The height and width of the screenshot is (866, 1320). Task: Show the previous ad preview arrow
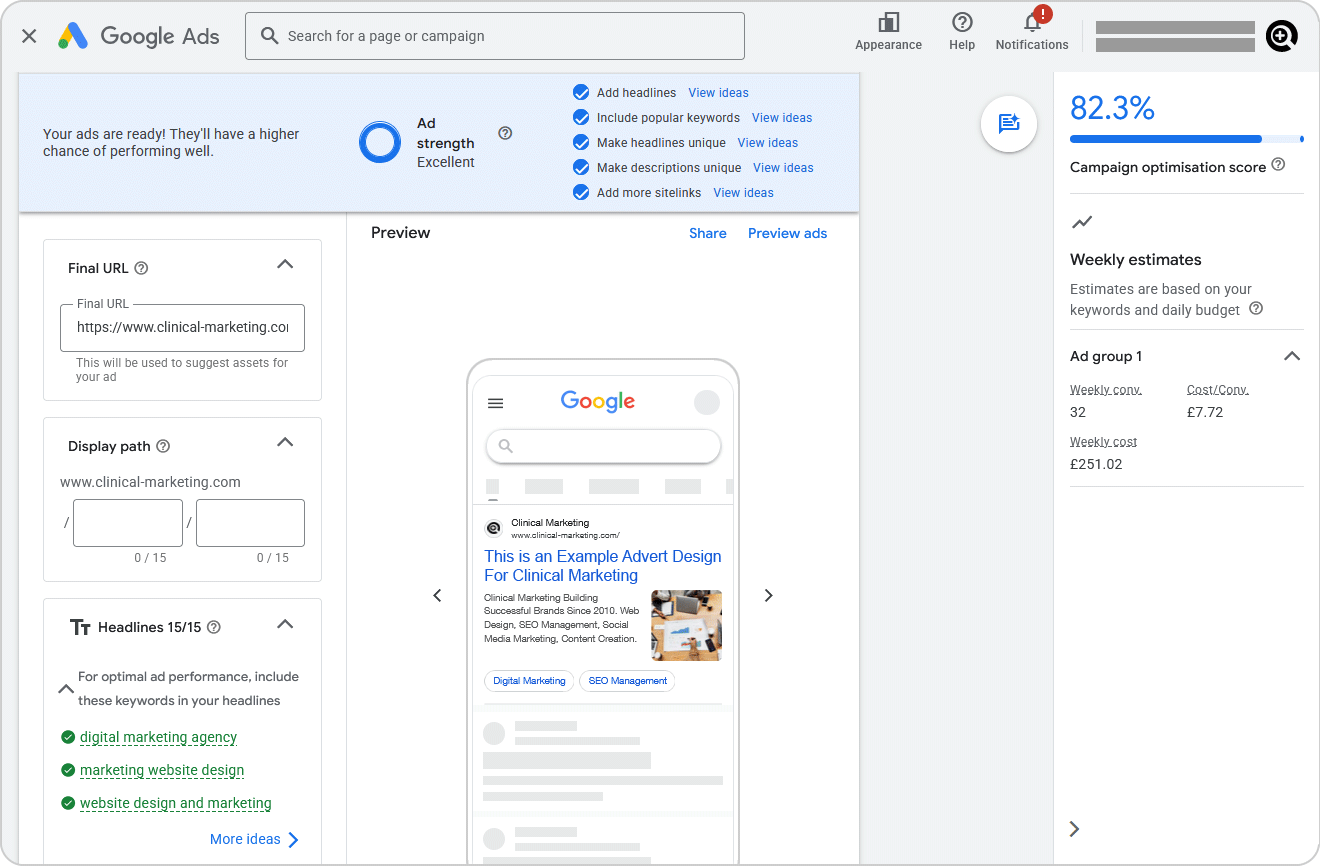[437, 595]
